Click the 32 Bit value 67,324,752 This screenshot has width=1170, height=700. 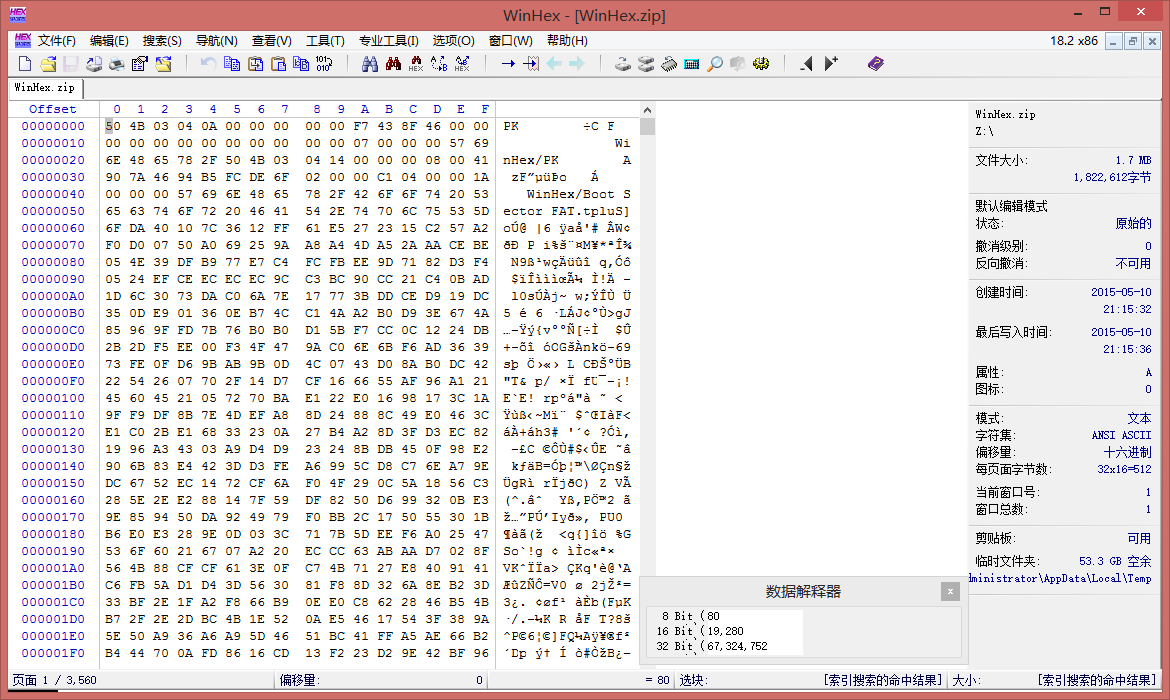pyautogui.click(x=736, y=646)
